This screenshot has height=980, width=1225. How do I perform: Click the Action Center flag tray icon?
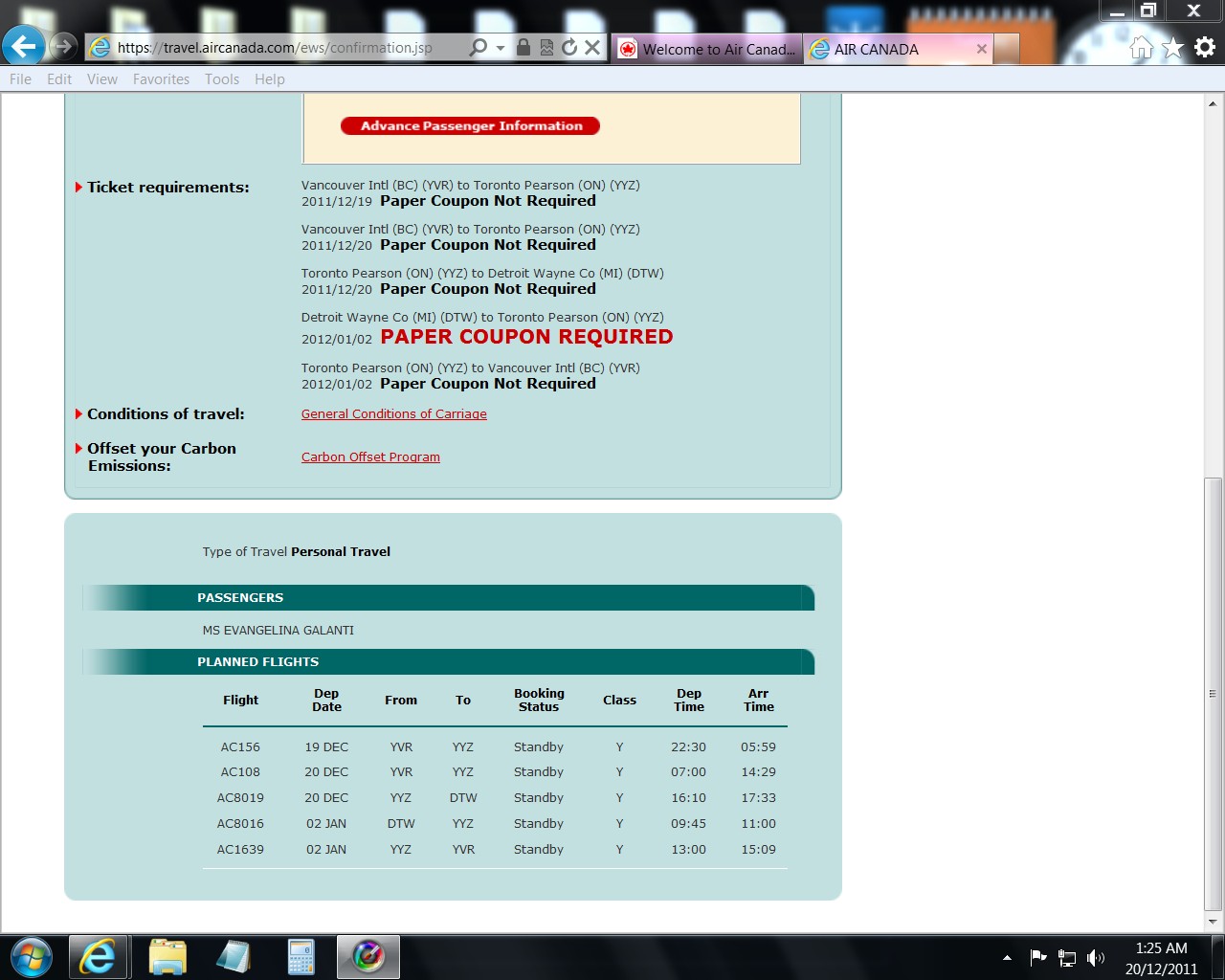1038,958
